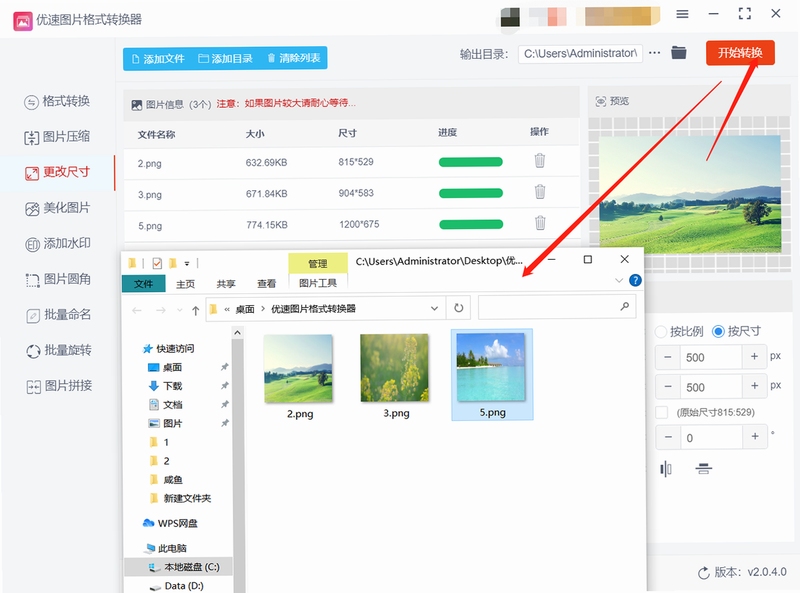Viewport: 800px width, 593px height.
Task: Select 批量命名 in the sidebar
Action: coord(58,315)
